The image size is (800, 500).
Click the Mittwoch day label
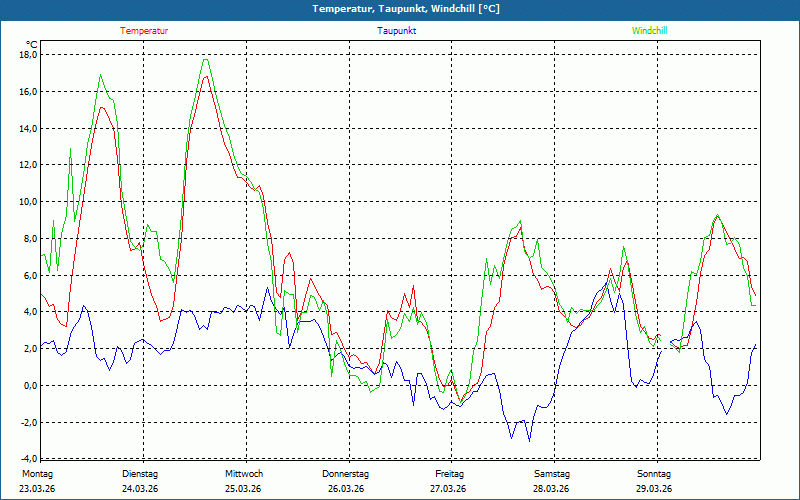click(244, 474)
